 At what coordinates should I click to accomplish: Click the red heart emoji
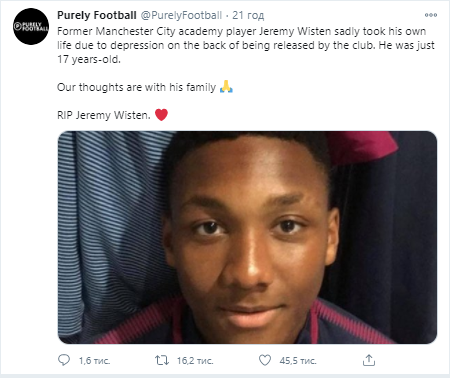click(x=161, y=115)
